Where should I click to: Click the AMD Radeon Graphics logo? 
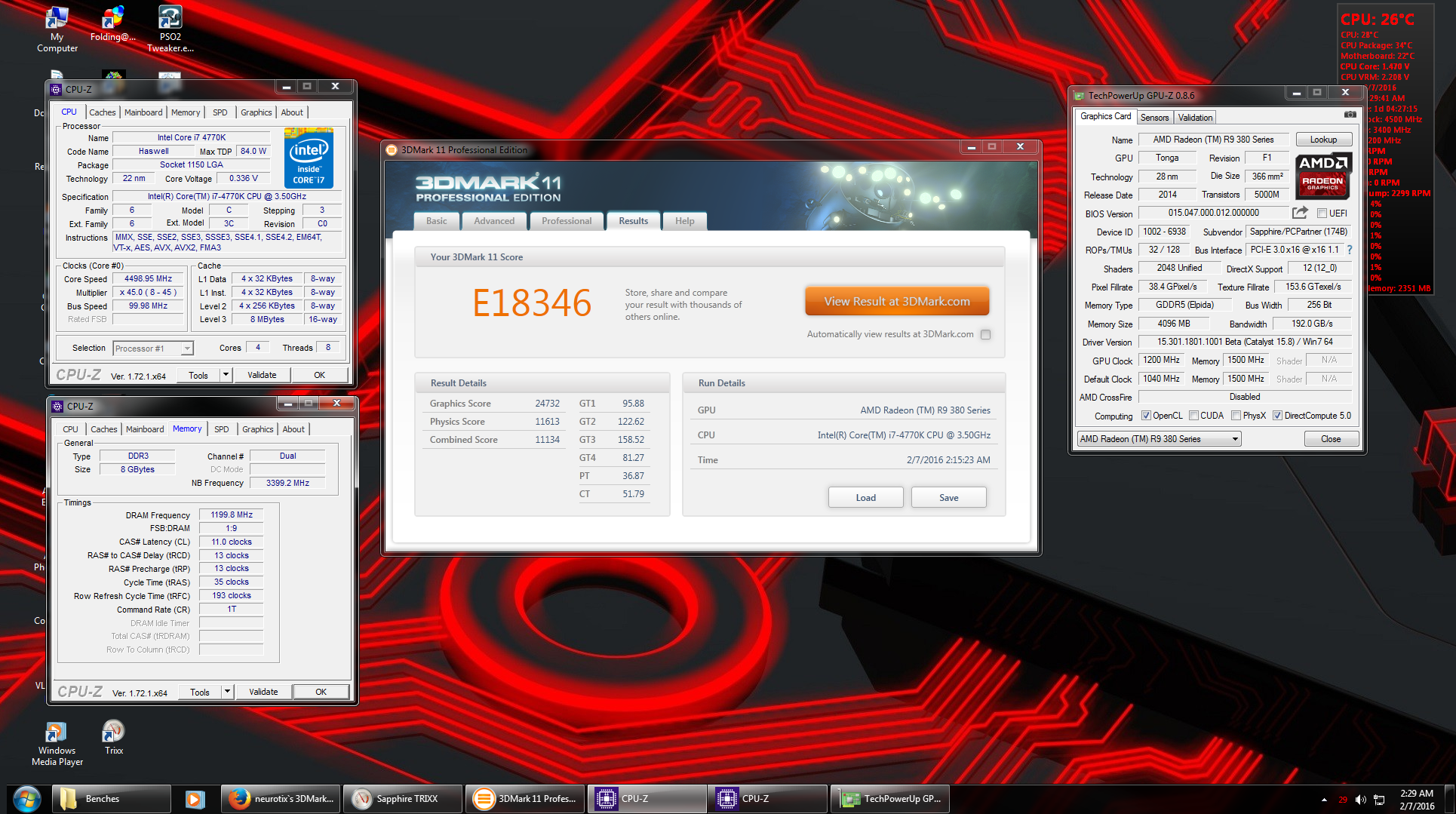1323,176
